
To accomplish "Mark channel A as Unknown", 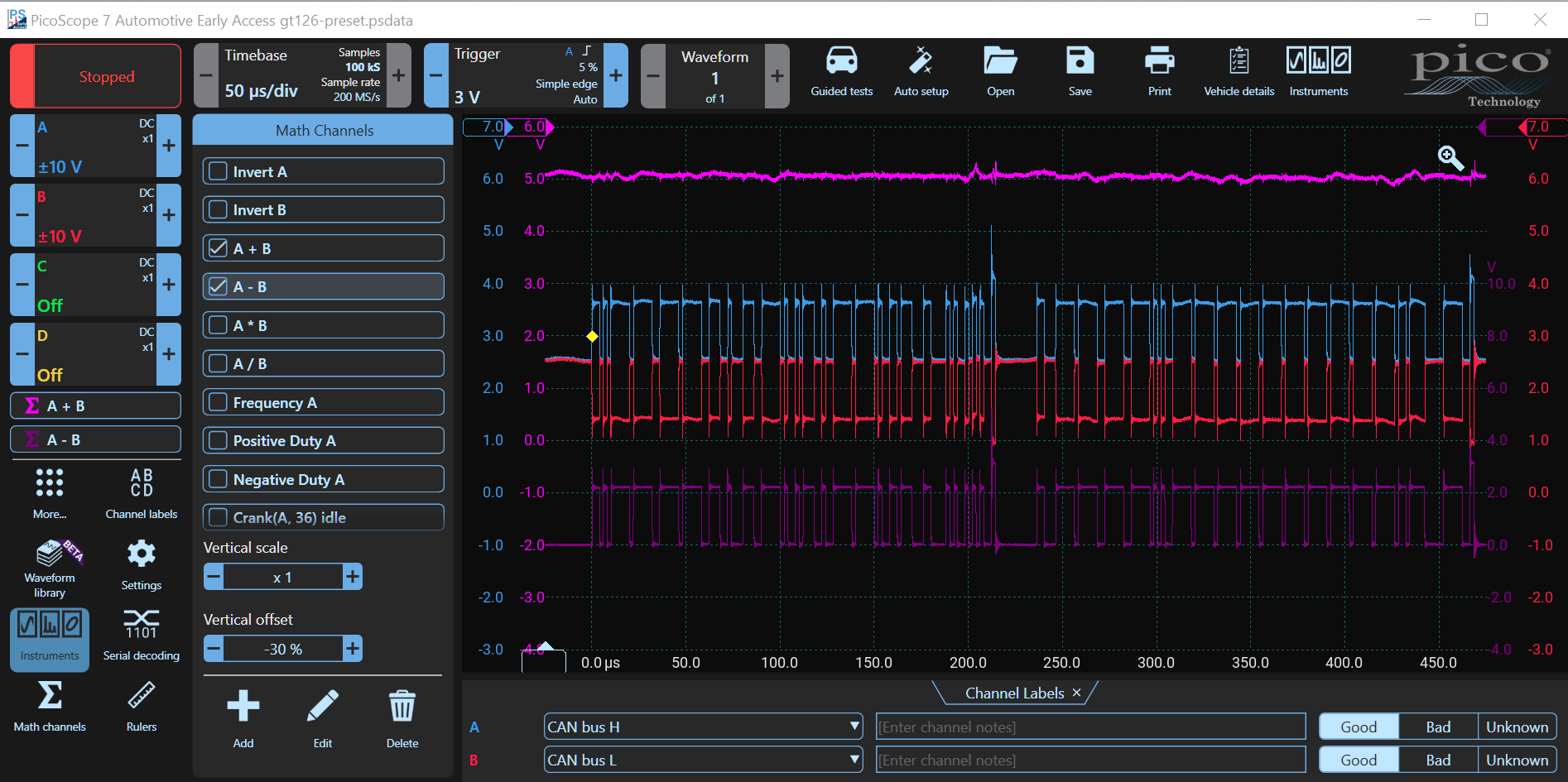I will [x=1517, y=727].
